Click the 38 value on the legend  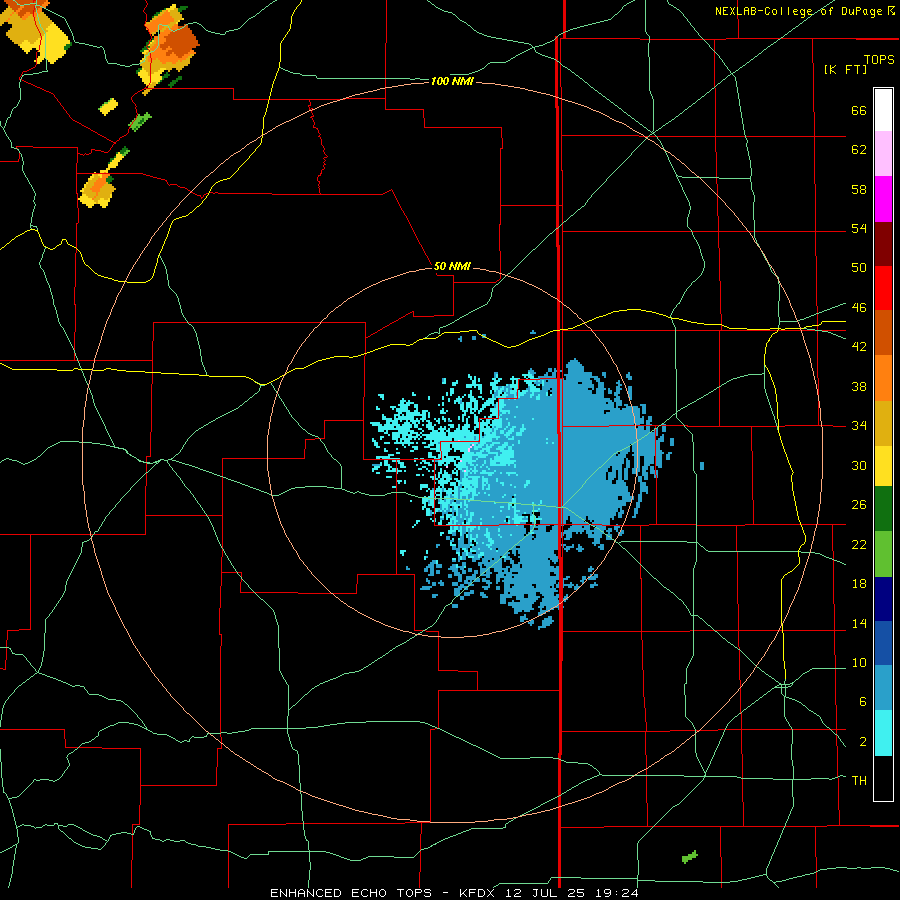(x=859, y=386)
